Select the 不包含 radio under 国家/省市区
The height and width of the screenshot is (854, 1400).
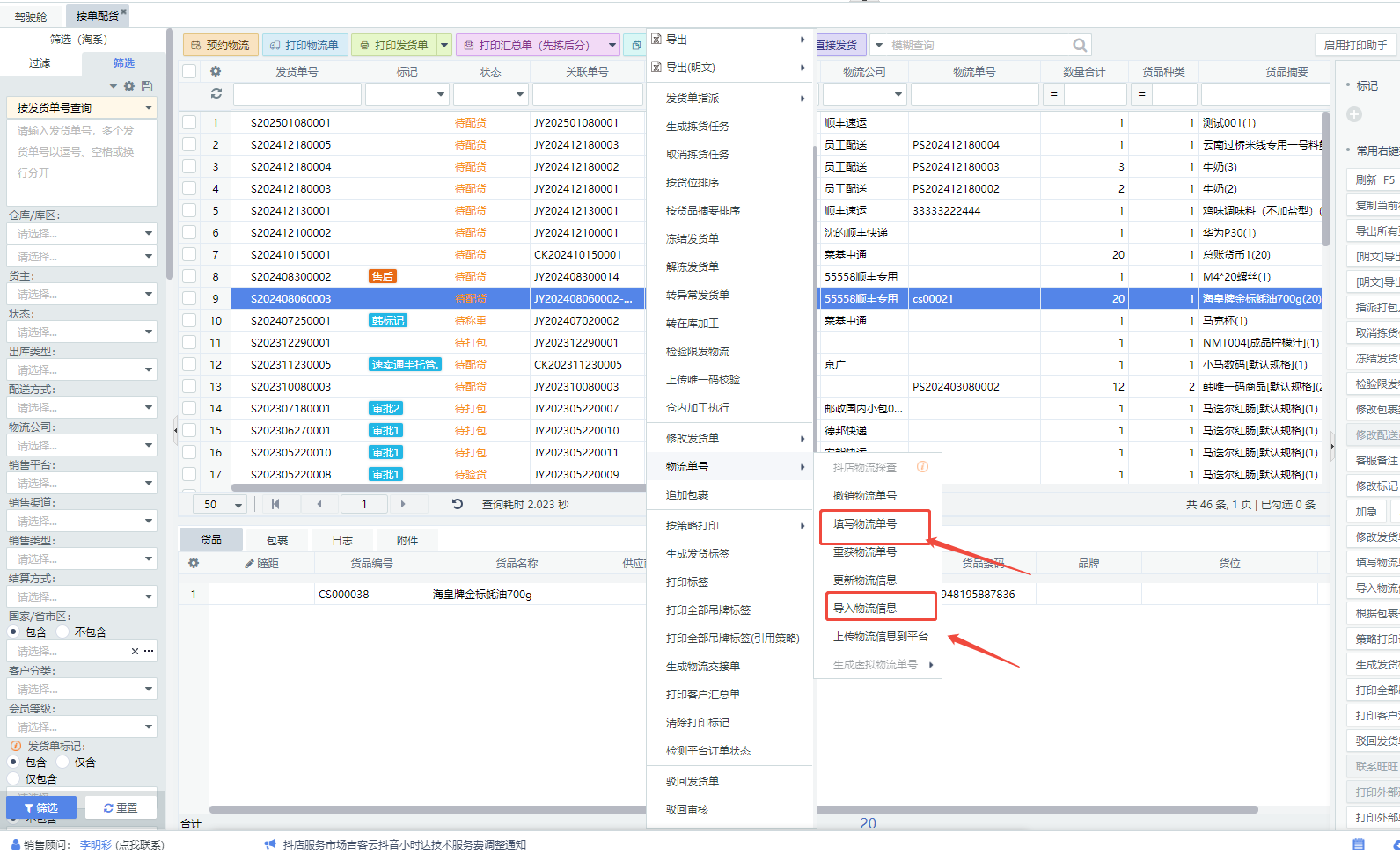pos(62,631)
